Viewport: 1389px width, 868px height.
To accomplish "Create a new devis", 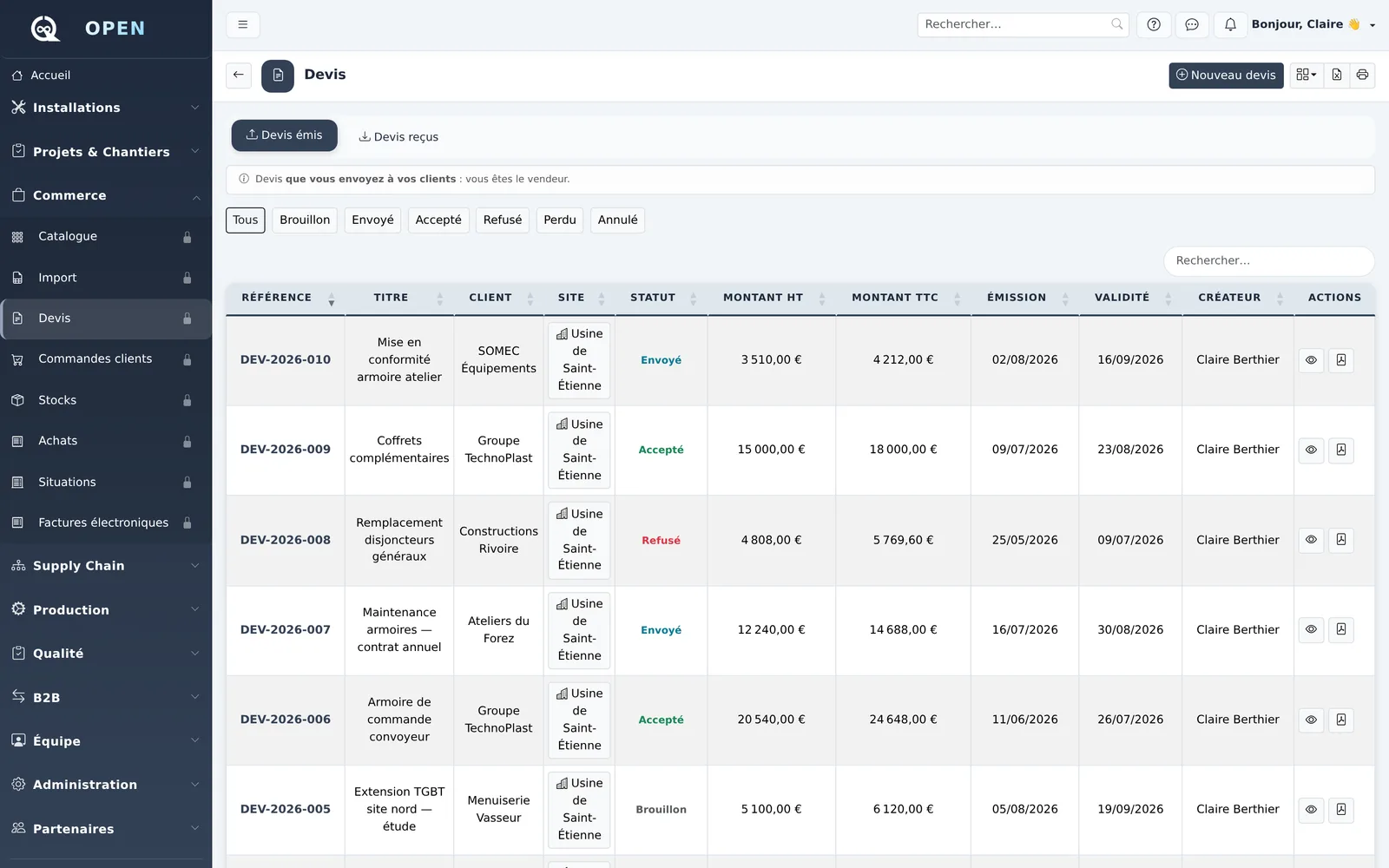I will coord(1226,75).
